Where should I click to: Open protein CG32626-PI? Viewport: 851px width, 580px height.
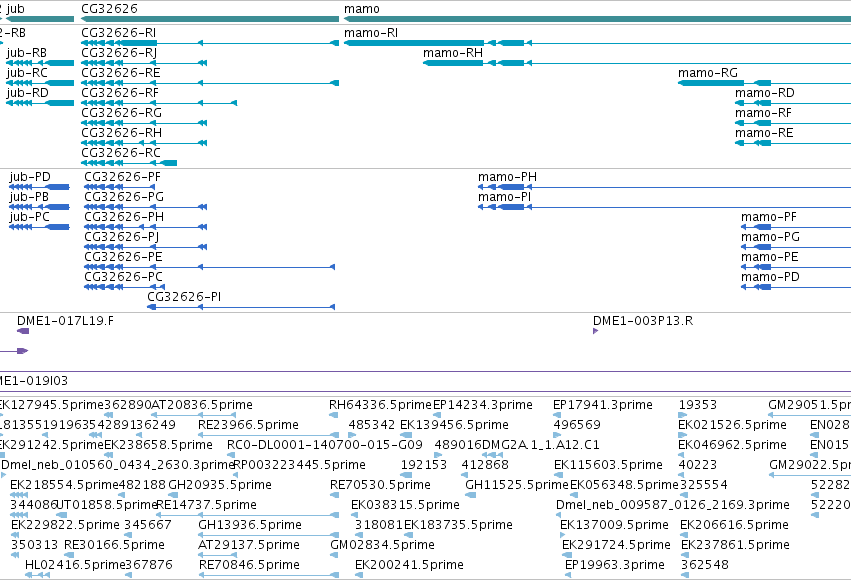coord(184,297)
